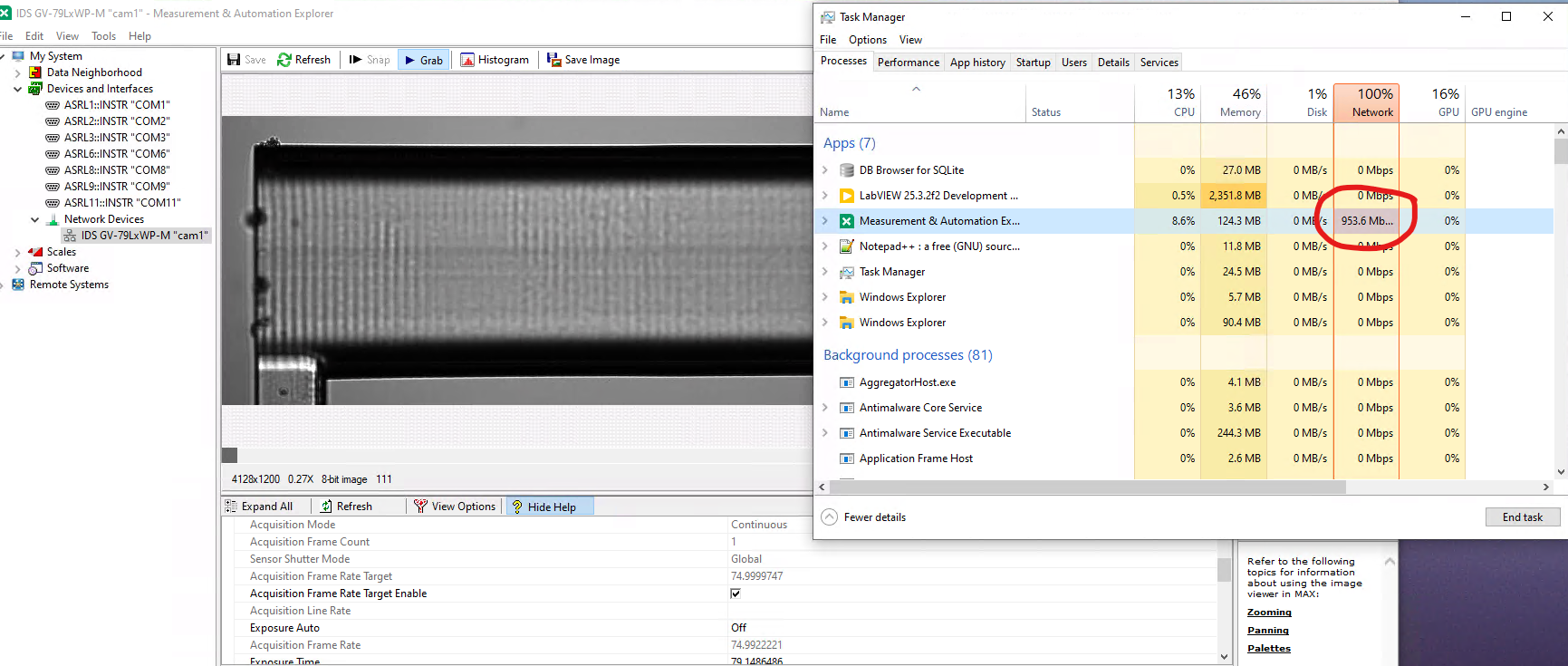
Task: Expand the Software tree node
Action: [x=17, y=268]
